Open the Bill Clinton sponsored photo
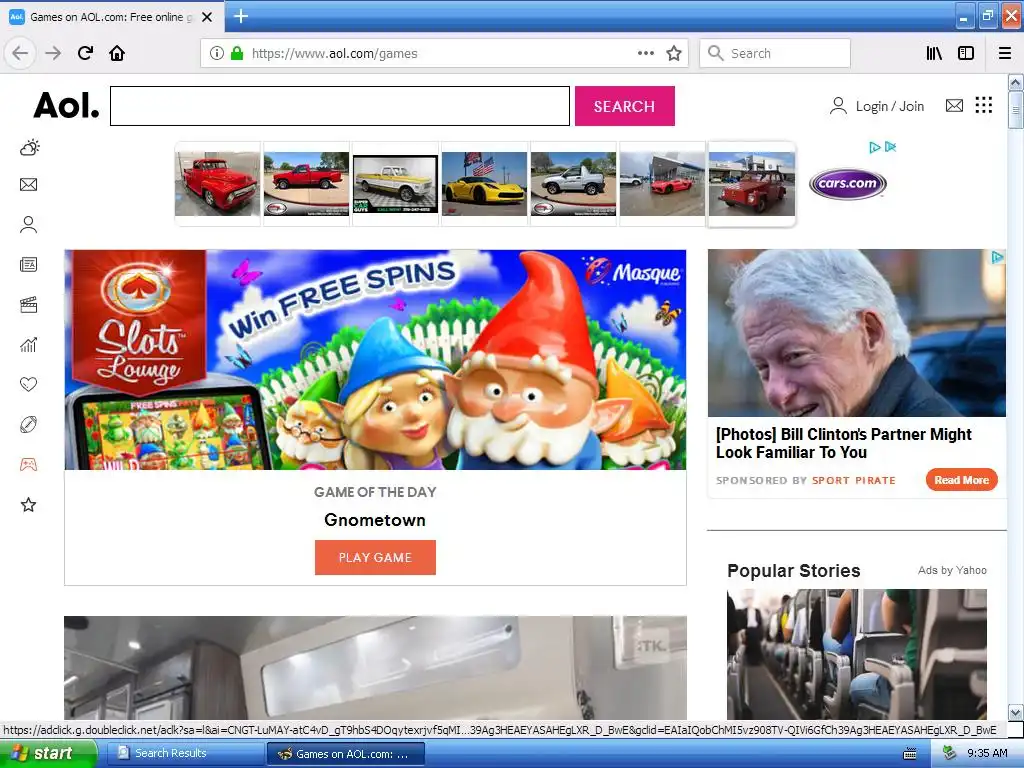The height and width of the screenshot is (768, 1024). point(856,333)
